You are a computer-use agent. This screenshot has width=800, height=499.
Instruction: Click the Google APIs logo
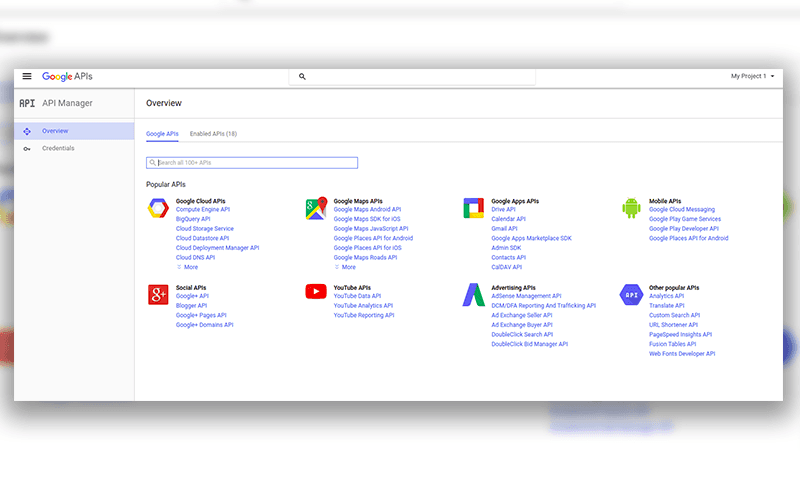pos(67,77)
